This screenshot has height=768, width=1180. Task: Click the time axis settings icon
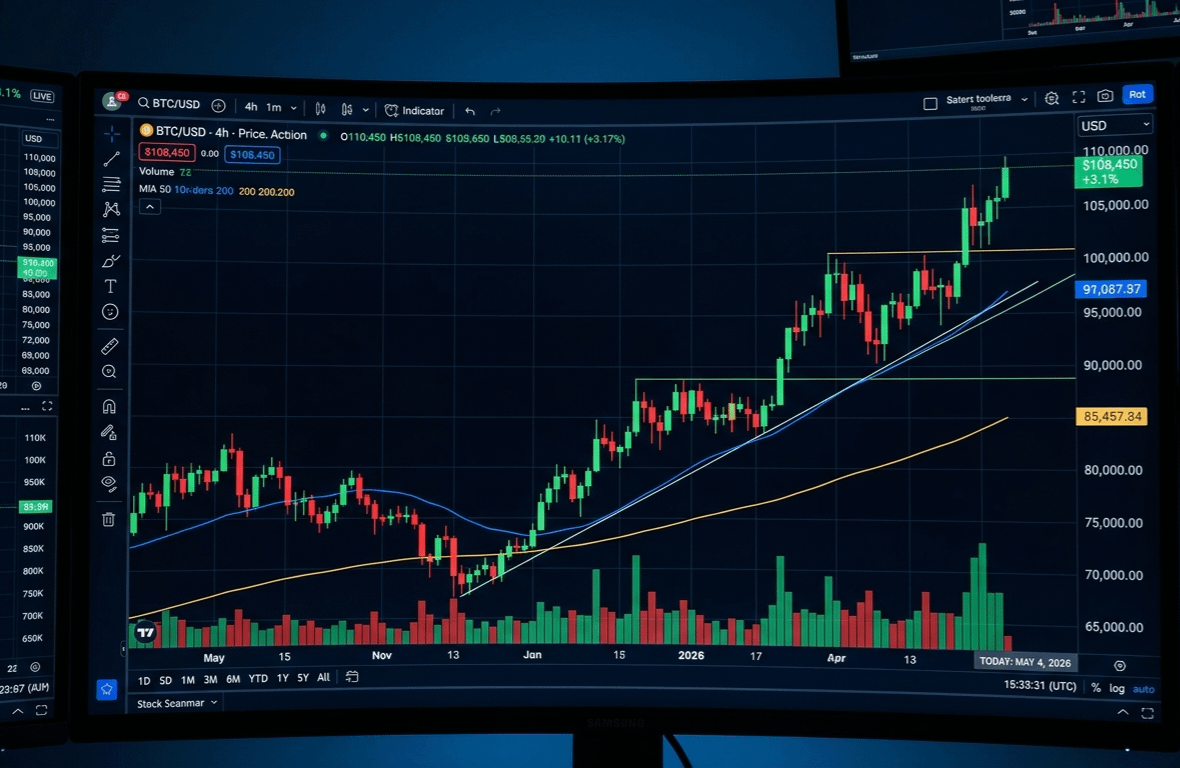point(1120,666)
